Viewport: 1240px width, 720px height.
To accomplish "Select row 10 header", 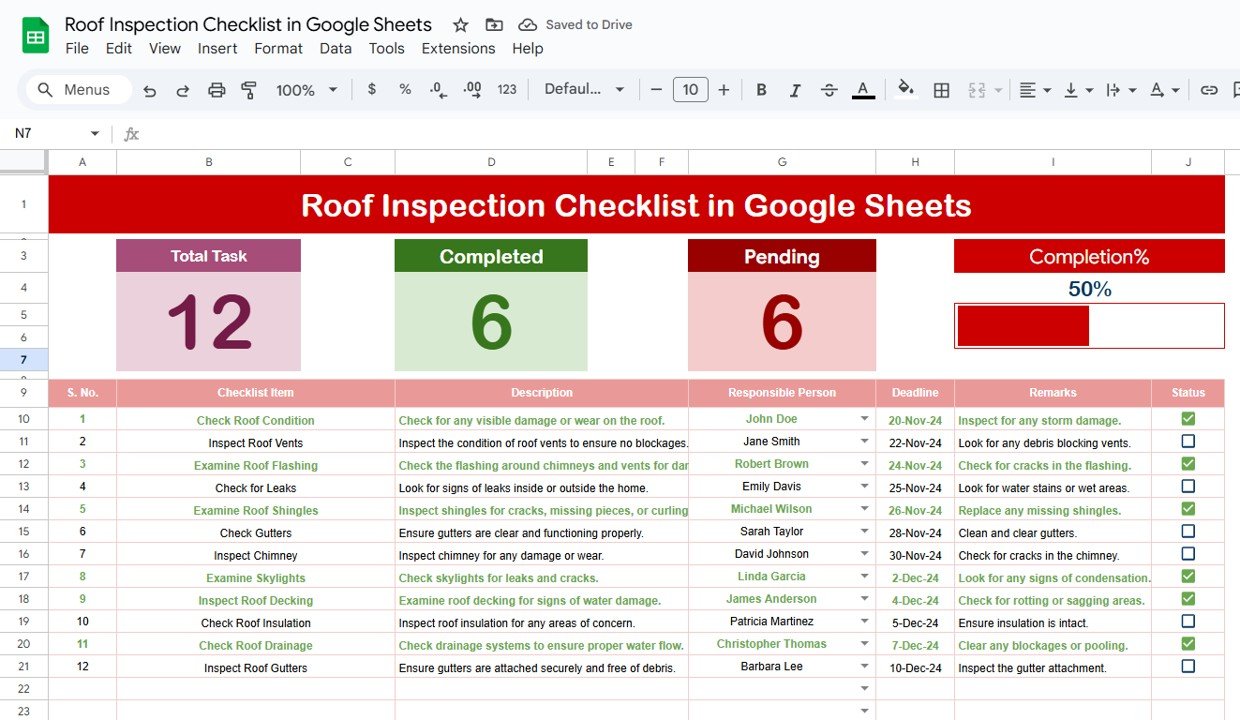I will [x=24, y=419].
